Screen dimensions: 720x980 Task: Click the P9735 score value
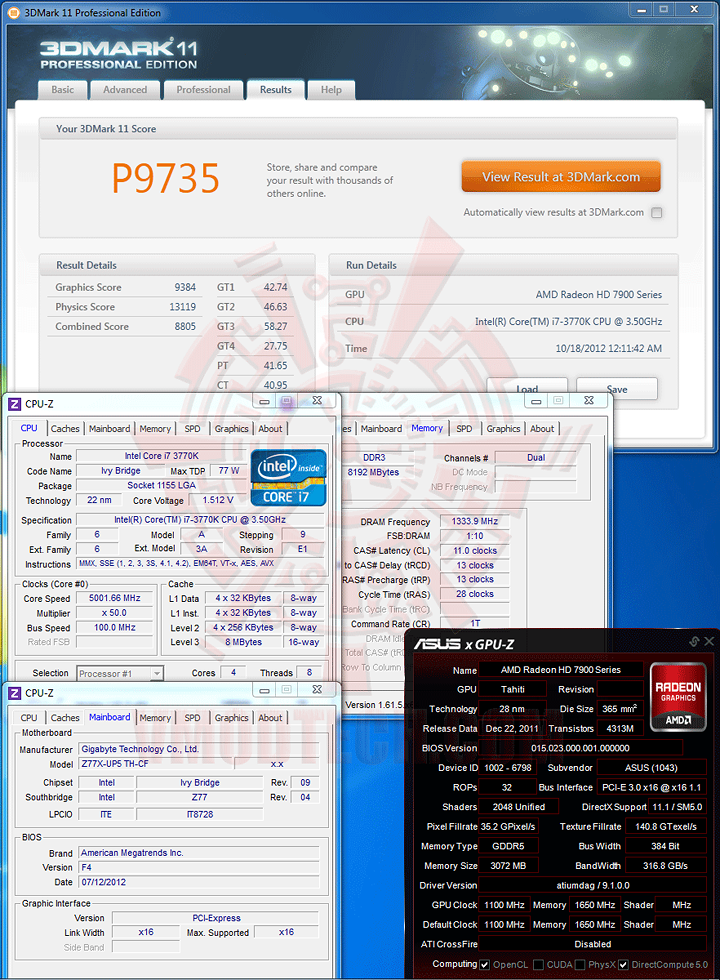[x=166, y=179]
